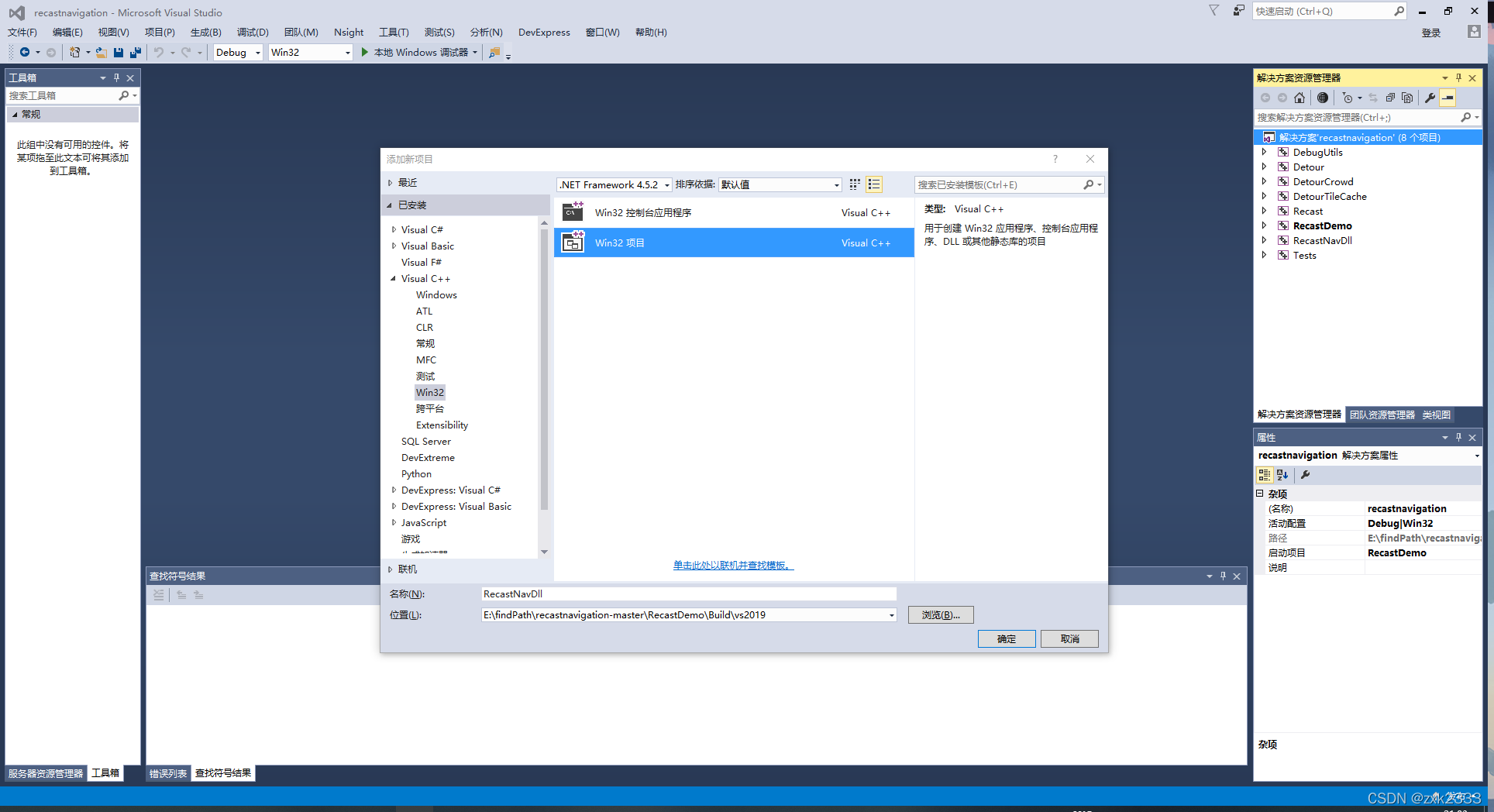Click the Open File folder icon
The image size is (1494, 812).
point(102,52)
